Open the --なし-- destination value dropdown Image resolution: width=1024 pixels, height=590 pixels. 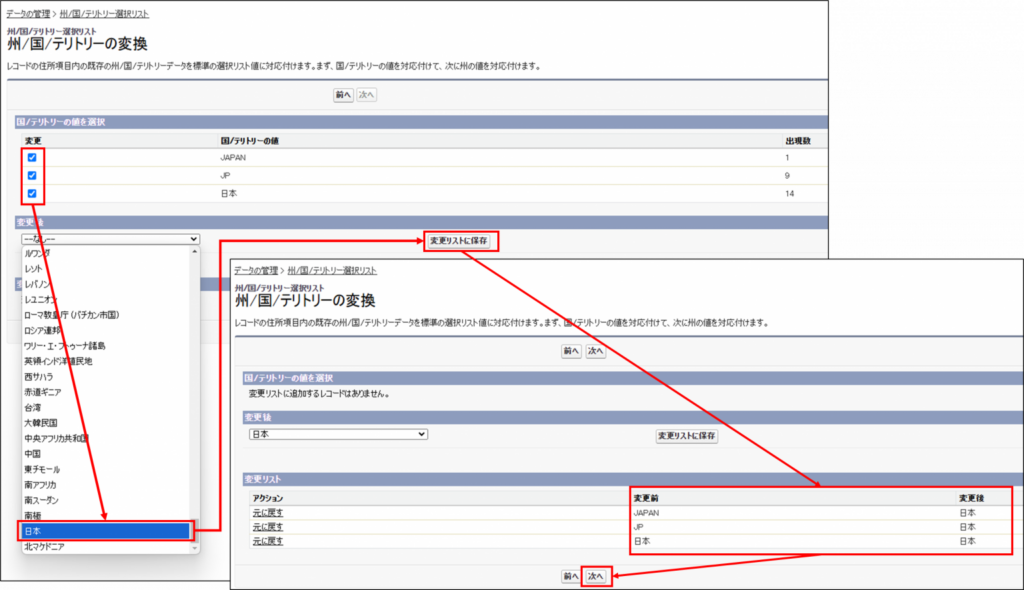(x=109, y=240)
